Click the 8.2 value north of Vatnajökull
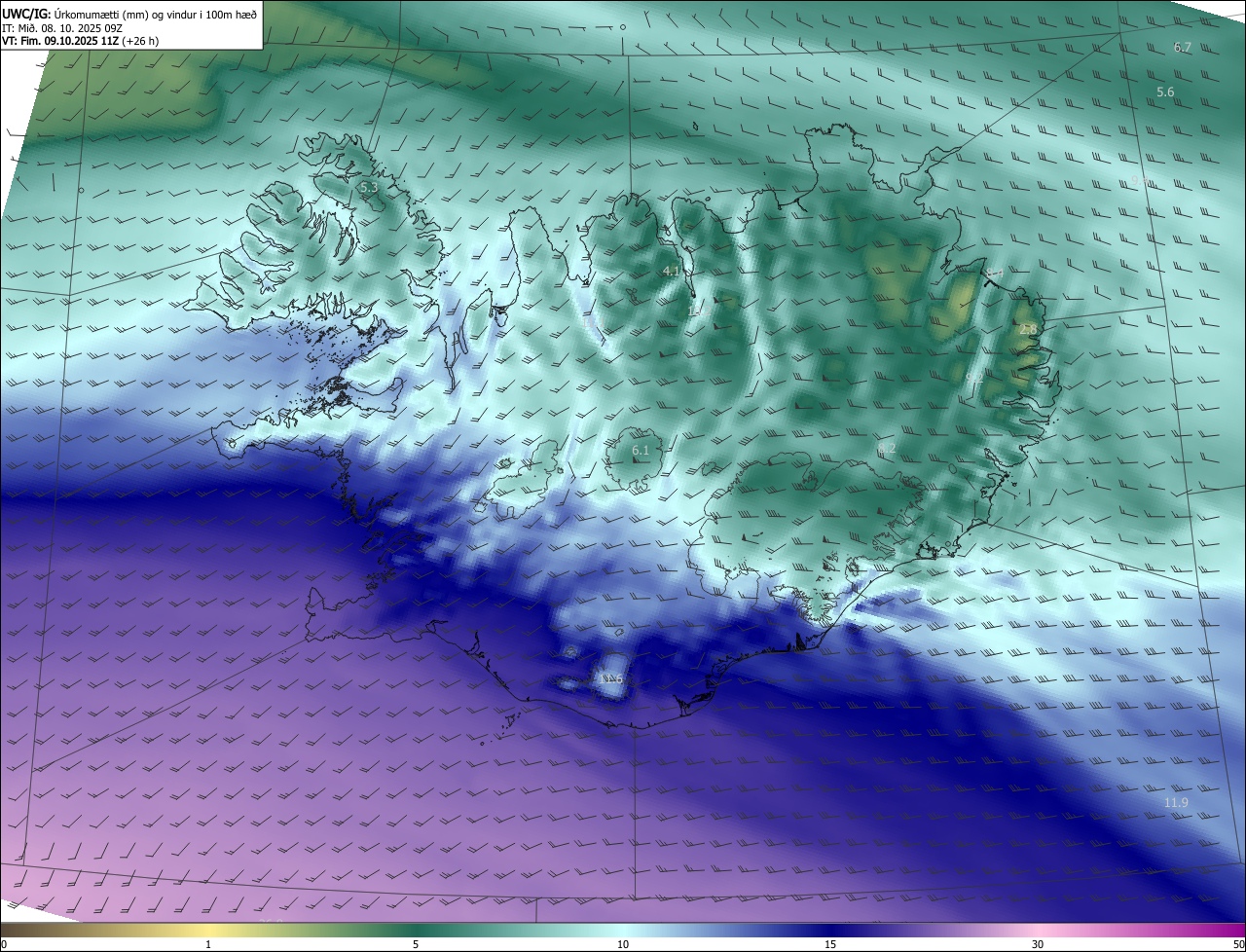This screenshot has width=1246, height=952. coord(886,449)
